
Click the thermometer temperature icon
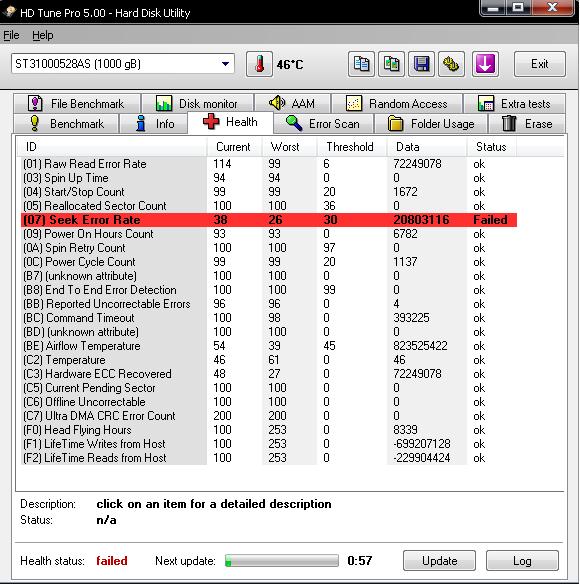tap(259, 64)
